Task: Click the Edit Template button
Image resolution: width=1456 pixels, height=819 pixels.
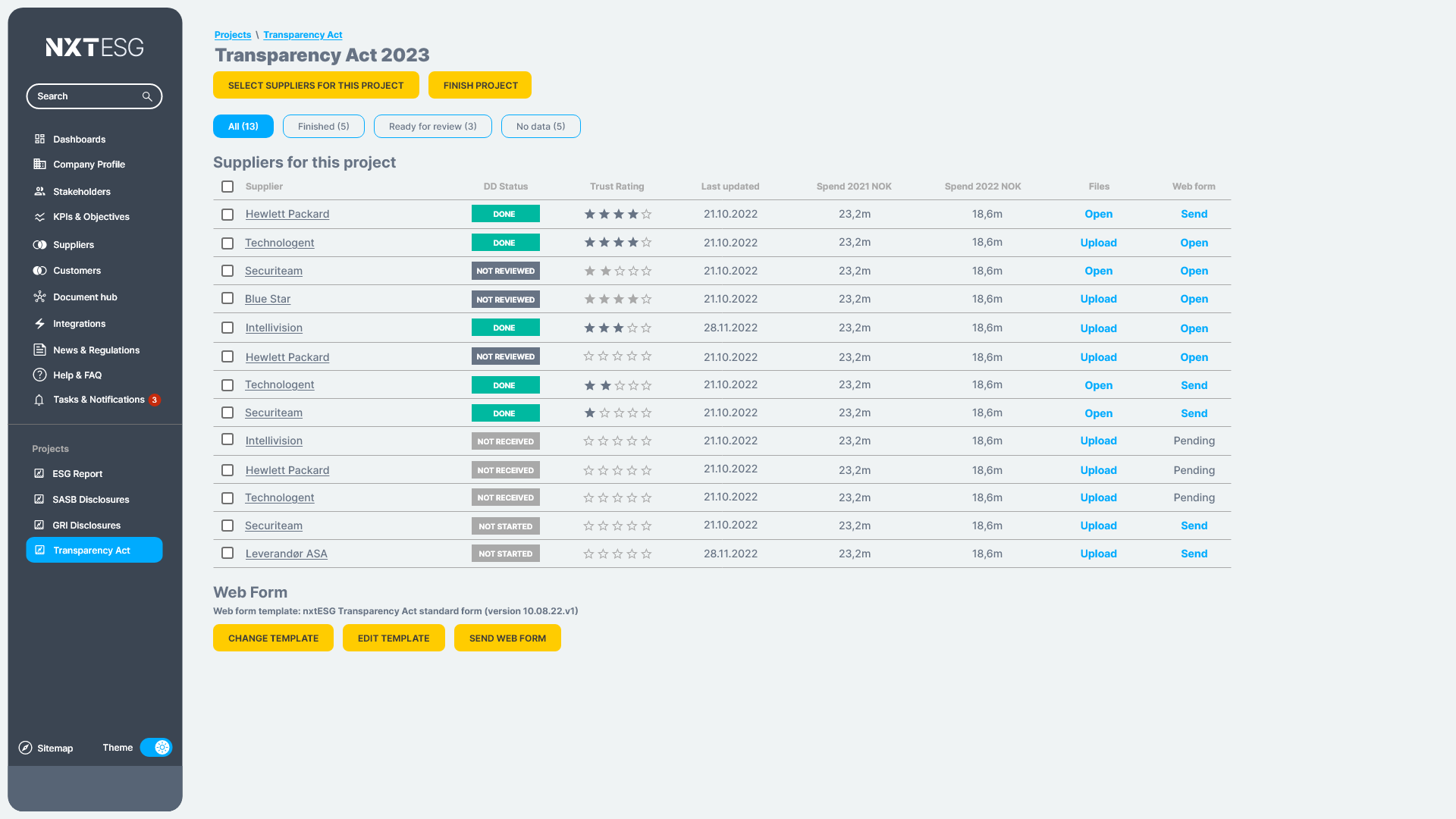Action: coord(394,638)
